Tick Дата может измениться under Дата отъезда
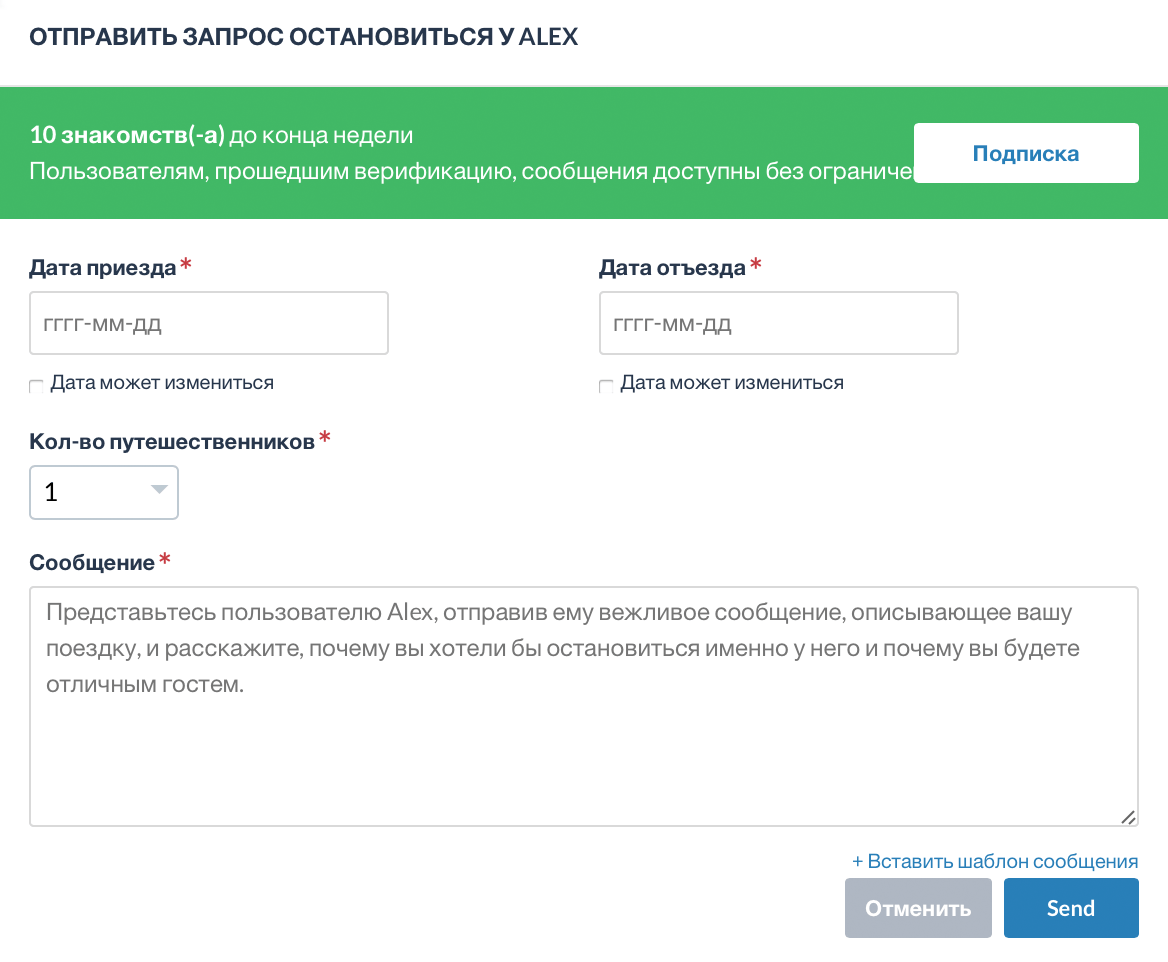Screen dimensions: 1168x962 point(606,385)
